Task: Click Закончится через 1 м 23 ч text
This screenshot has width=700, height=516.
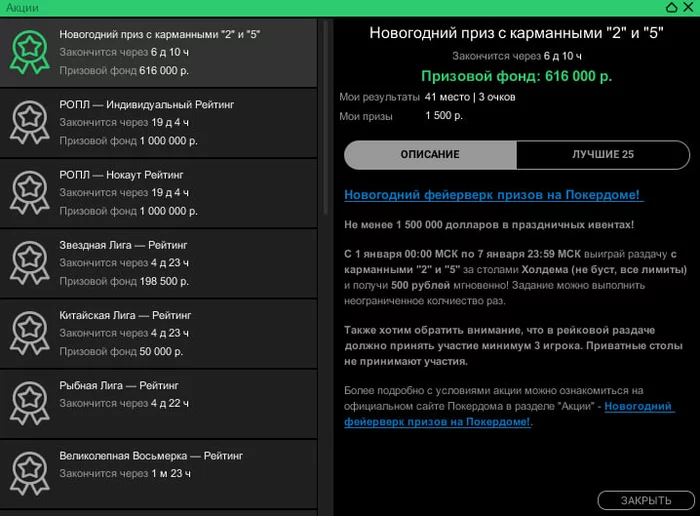Action: coord(125,474)
